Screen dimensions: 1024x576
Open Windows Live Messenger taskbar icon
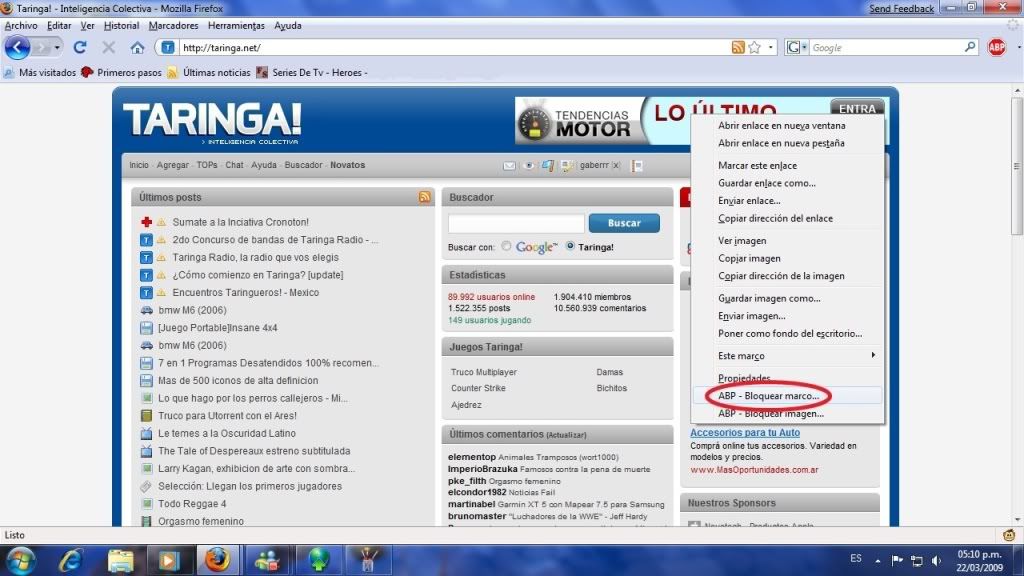[x=266, y=560]
